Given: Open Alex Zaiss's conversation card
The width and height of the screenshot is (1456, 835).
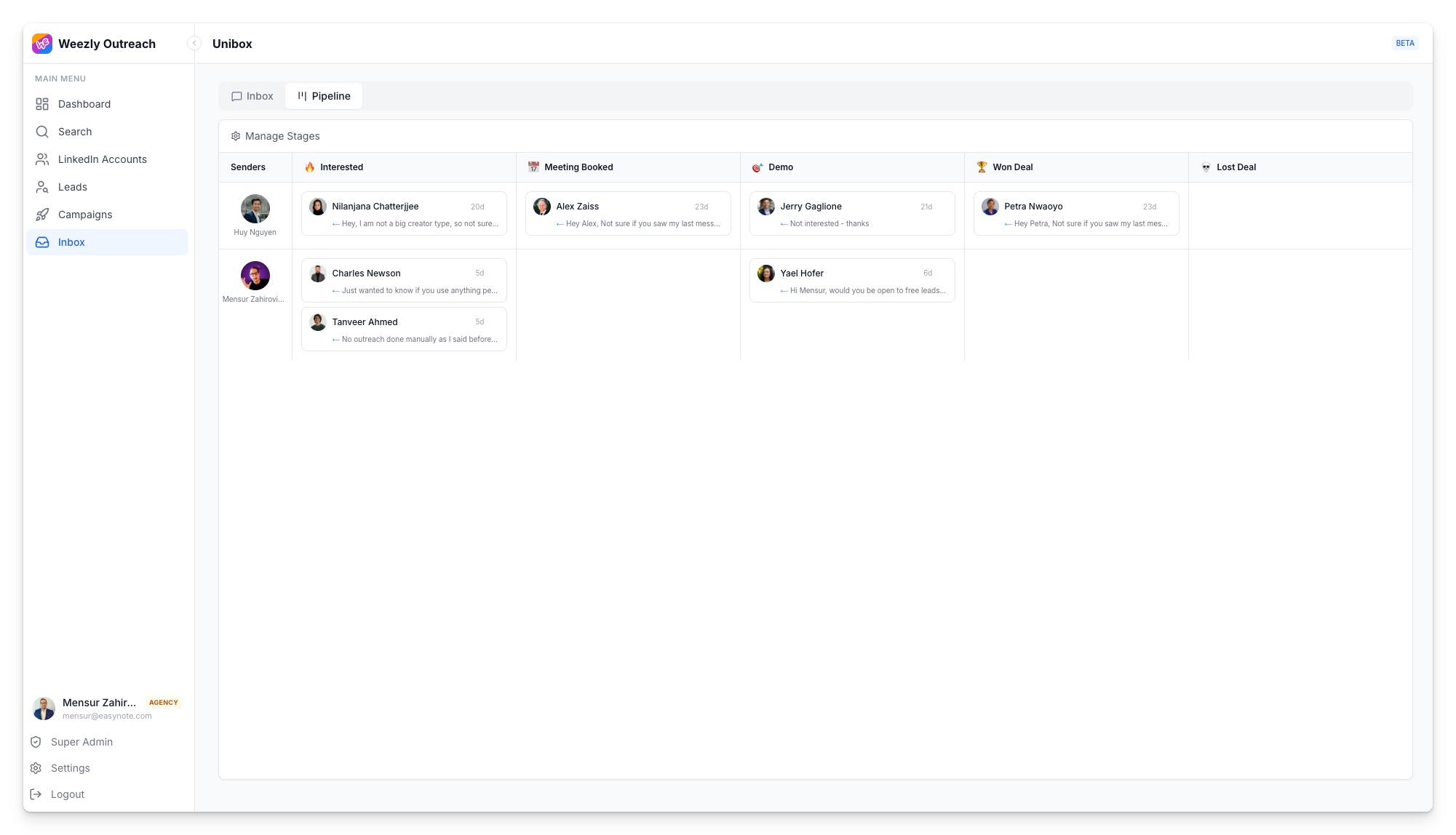Looking at the screenshot, I should click(628, 214).
